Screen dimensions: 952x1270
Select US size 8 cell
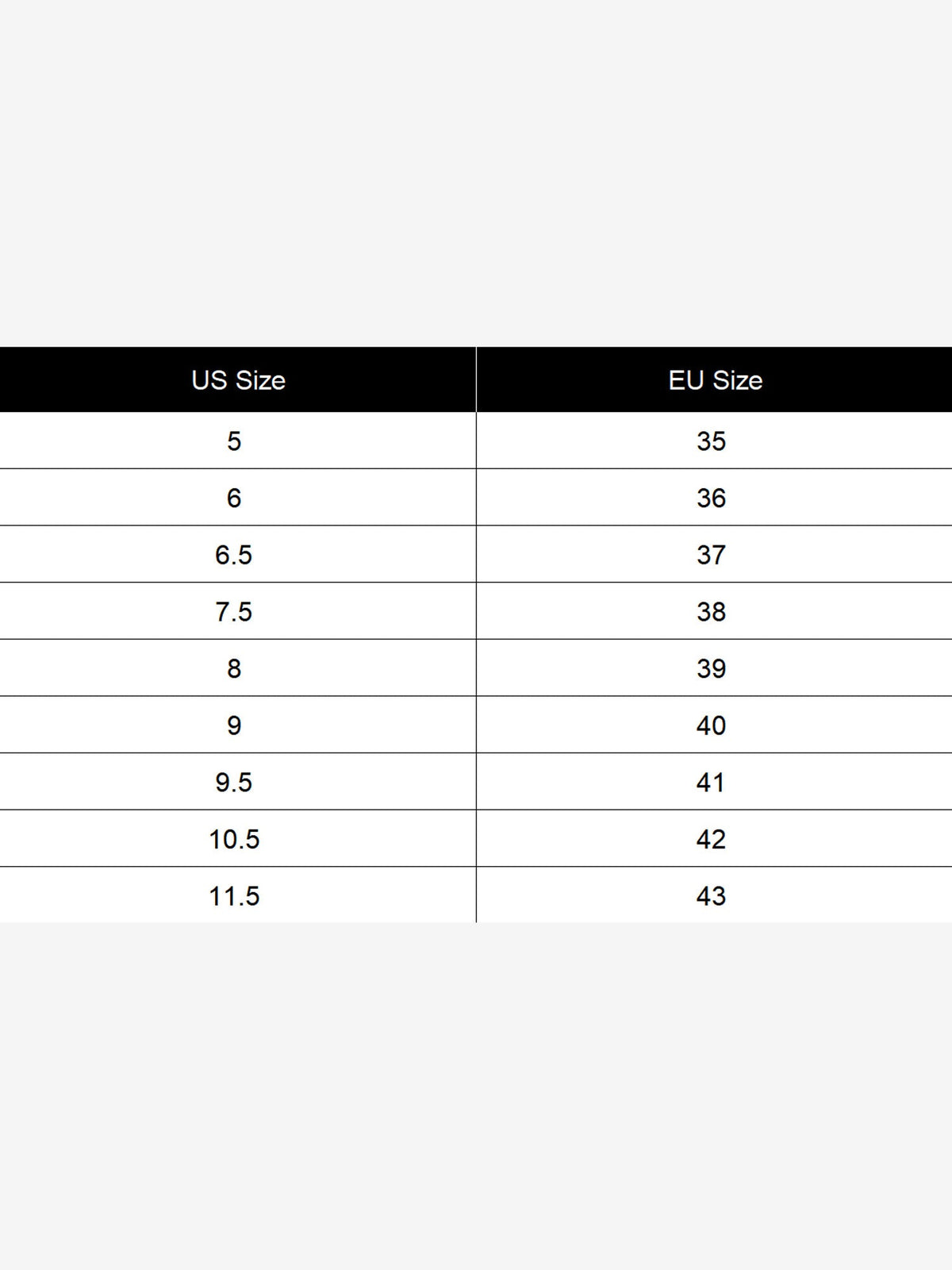pyautogui.click(x=238, y=668)
